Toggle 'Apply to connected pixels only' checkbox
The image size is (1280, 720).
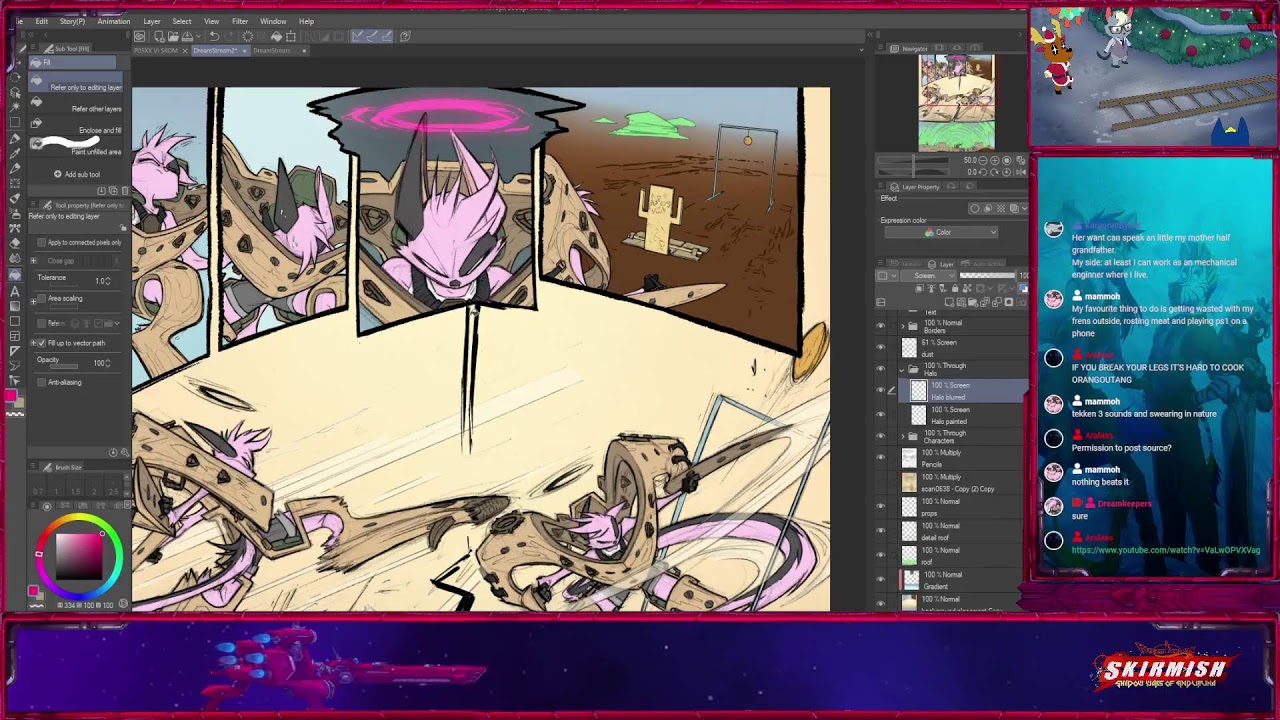(41, 243)
